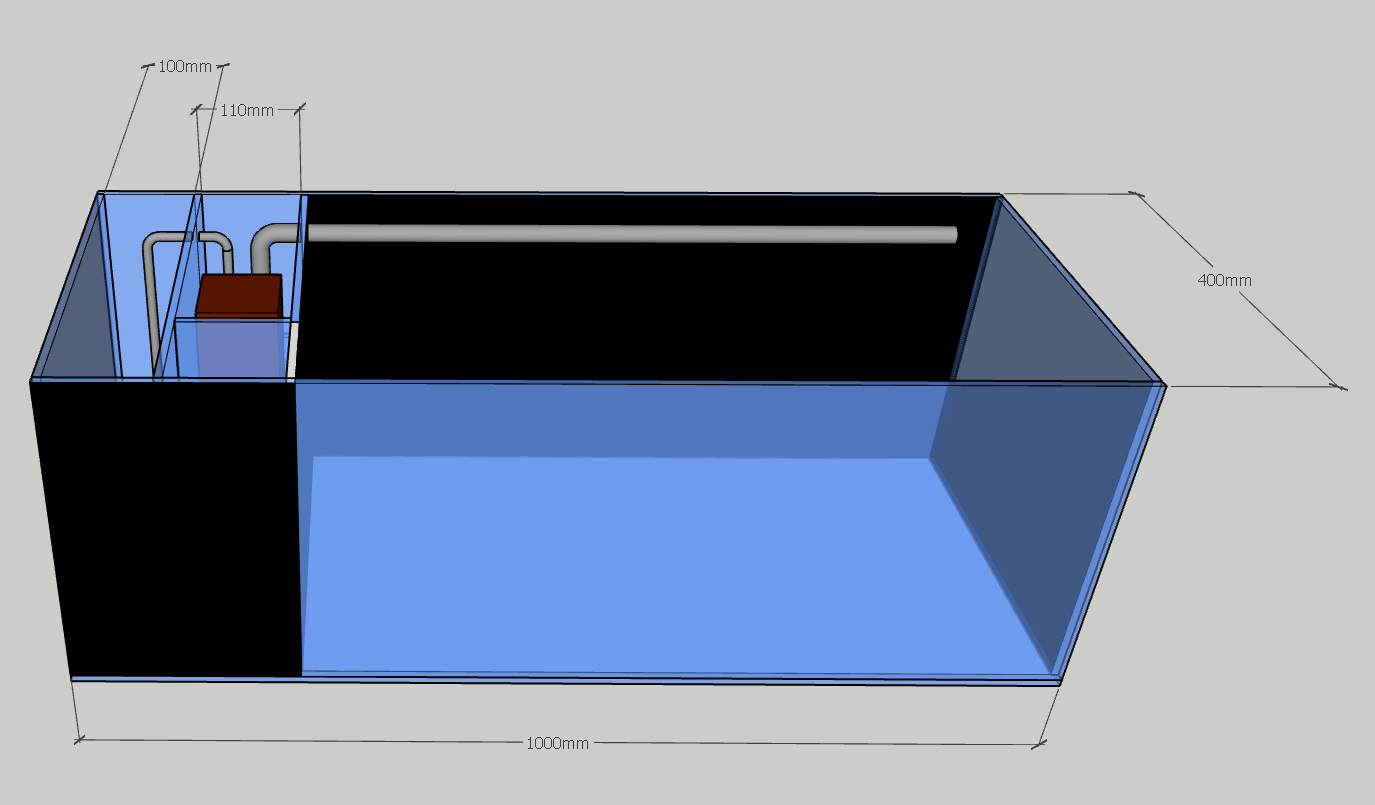Select the curved pipe elbow above the pump

coord(273,246)
